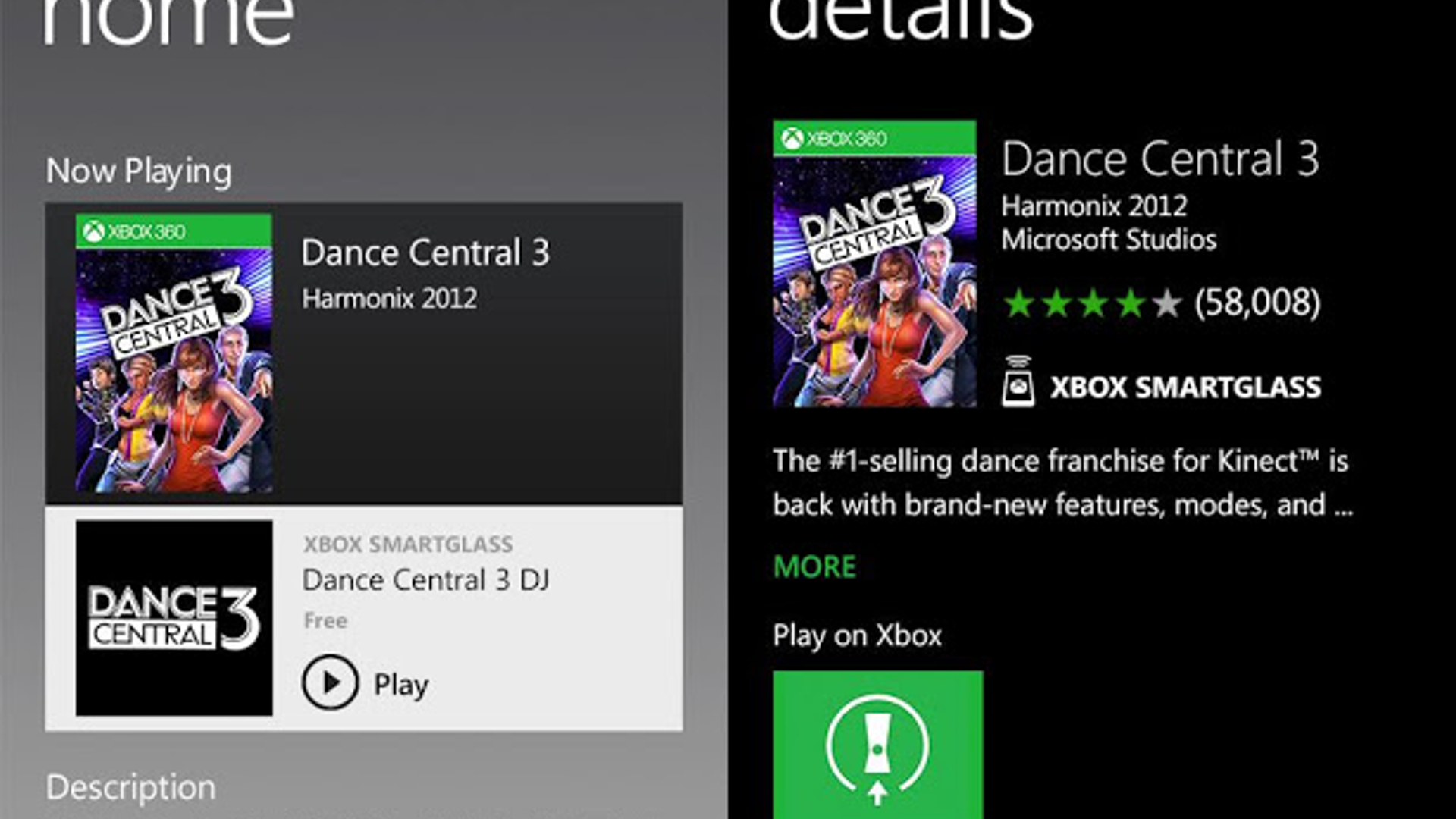Viewport: 1456px width, 819px height.
Task: Select the Free price label under Dance Central 3 DJ
Action: tap(324, 620)
